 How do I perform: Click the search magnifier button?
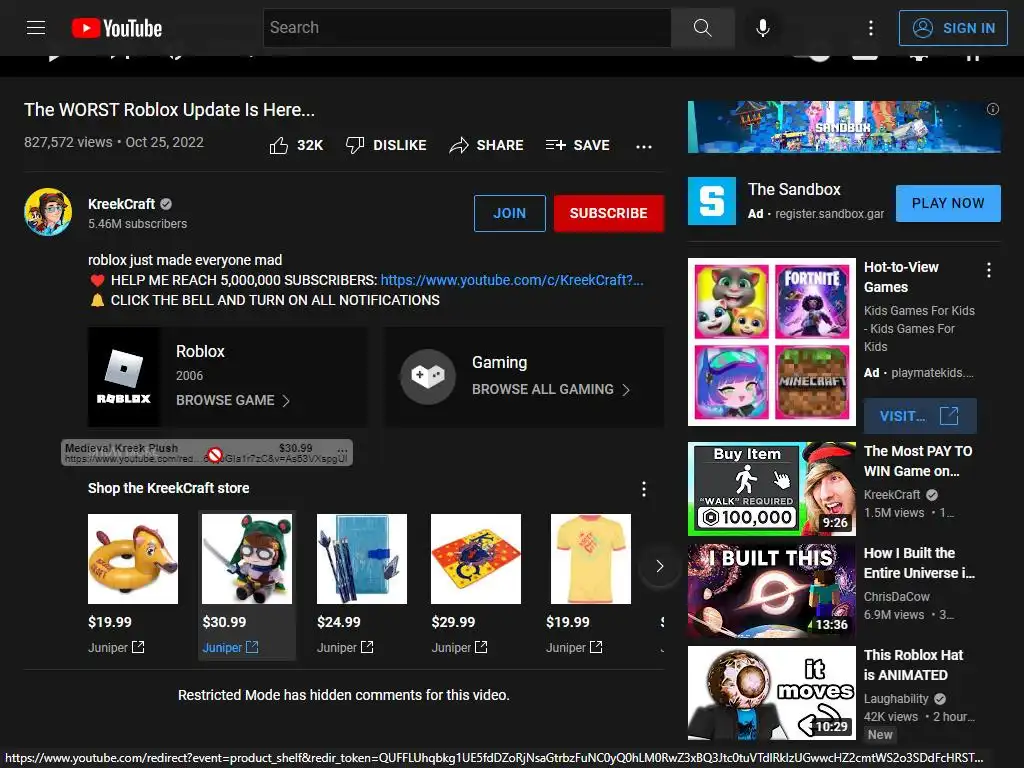click(703, 27)
